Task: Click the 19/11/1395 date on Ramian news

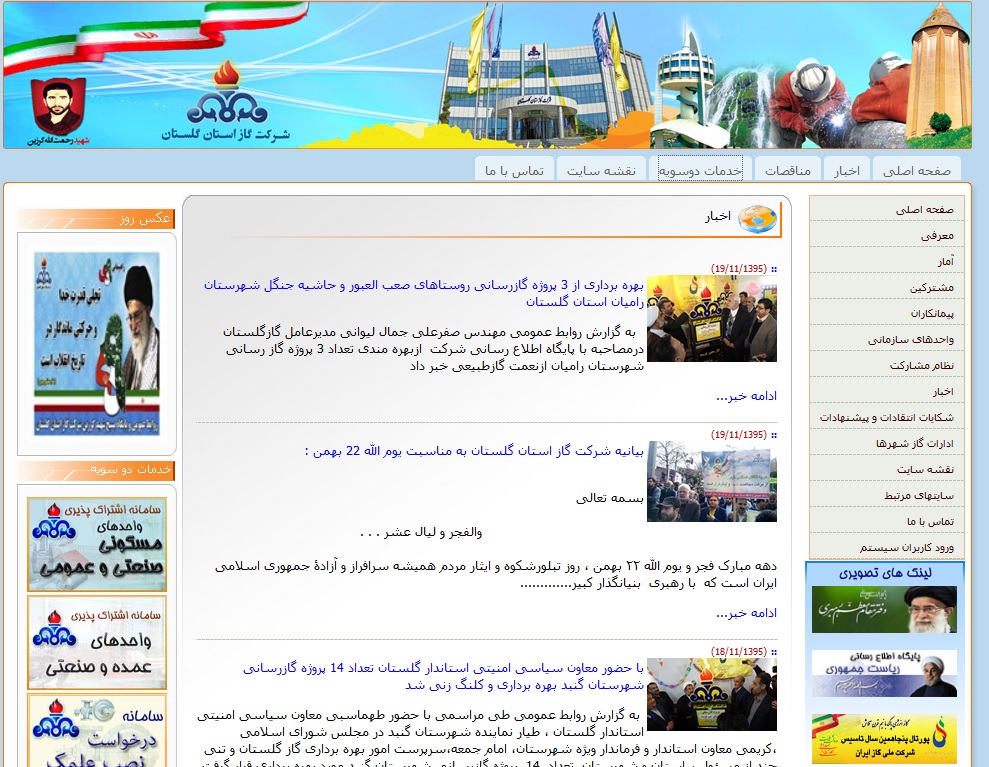Action: [739, 268]
